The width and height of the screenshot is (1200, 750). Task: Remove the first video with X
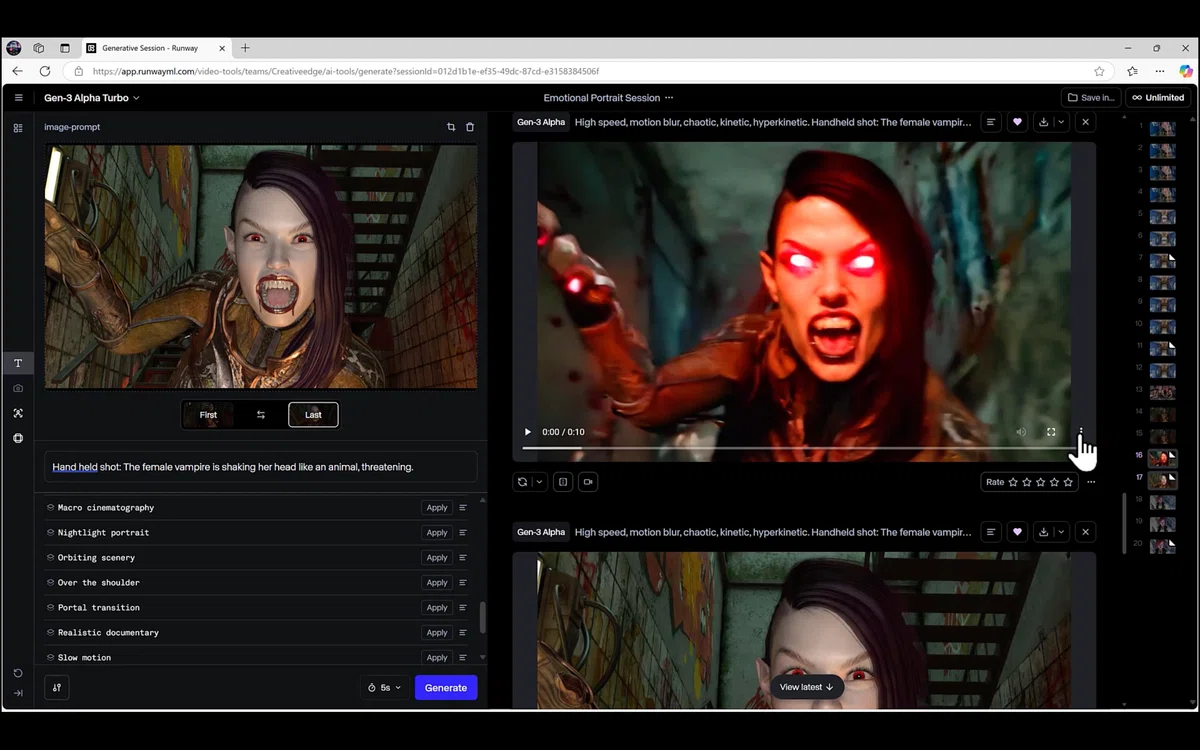pyautogui.click(x=1086, y=122)
